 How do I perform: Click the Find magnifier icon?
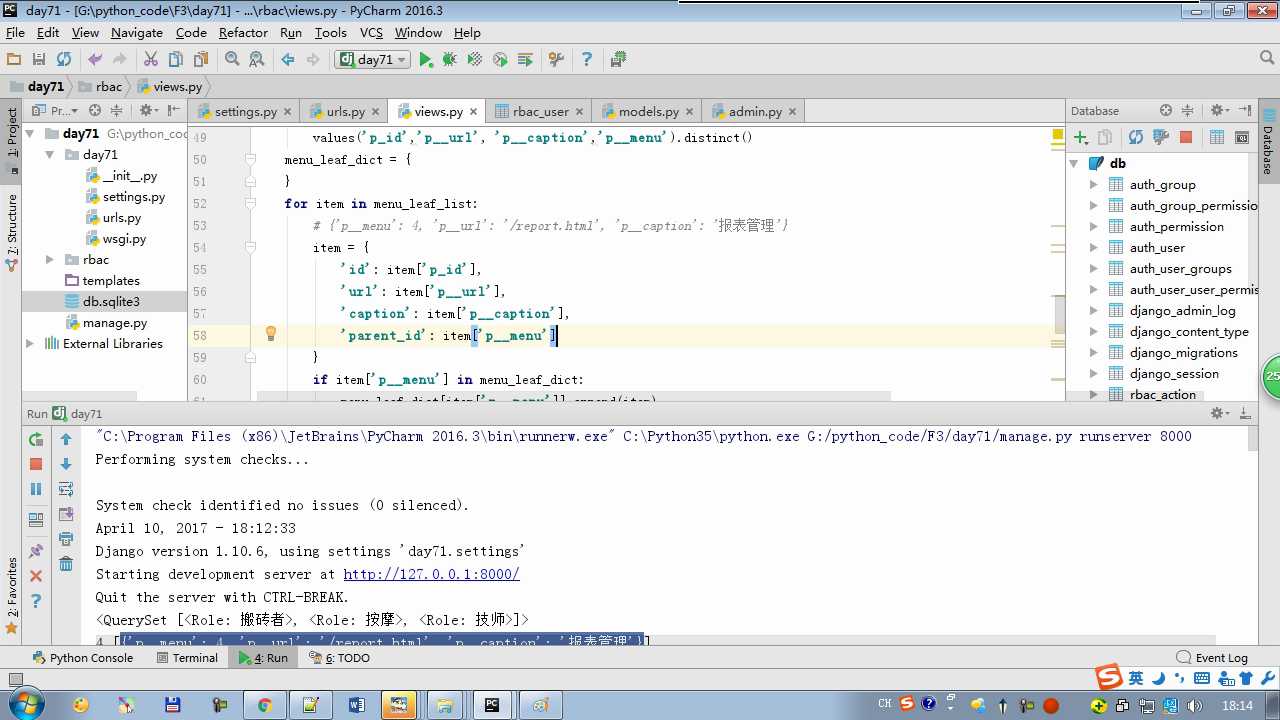(232, 60)
